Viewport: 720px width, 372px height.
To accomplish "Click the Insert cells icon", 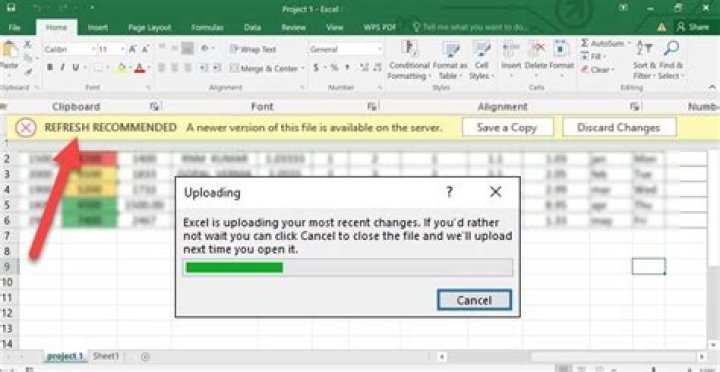I will pos(510,50).
